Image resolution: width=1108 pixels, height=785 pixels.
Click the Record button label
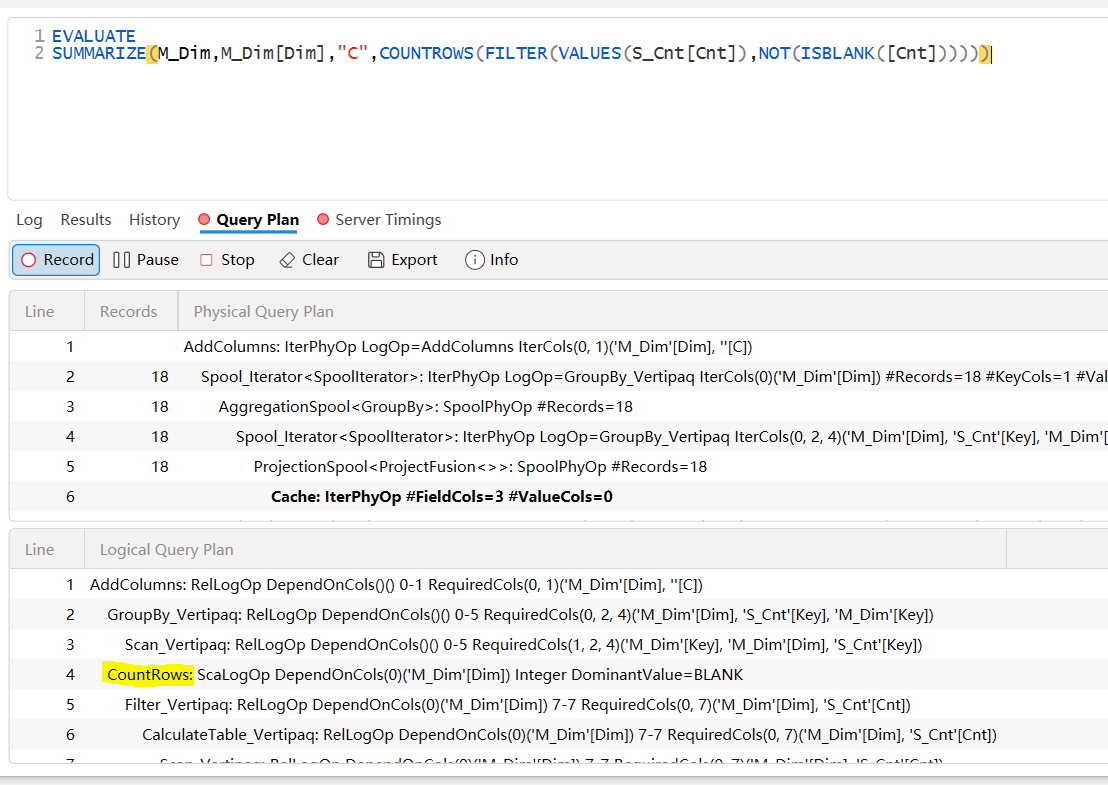coord(69,260)
